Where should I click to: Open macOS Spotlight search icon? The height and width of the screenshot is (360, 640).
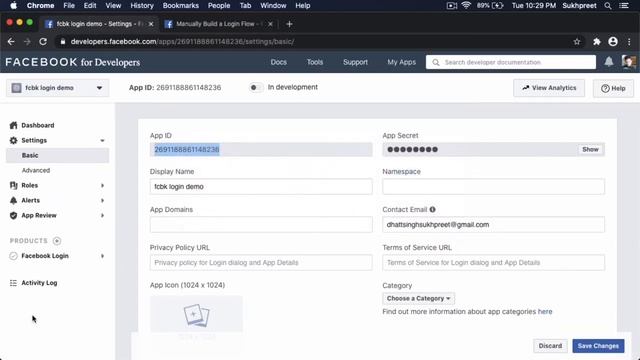[x=608, y=6]
